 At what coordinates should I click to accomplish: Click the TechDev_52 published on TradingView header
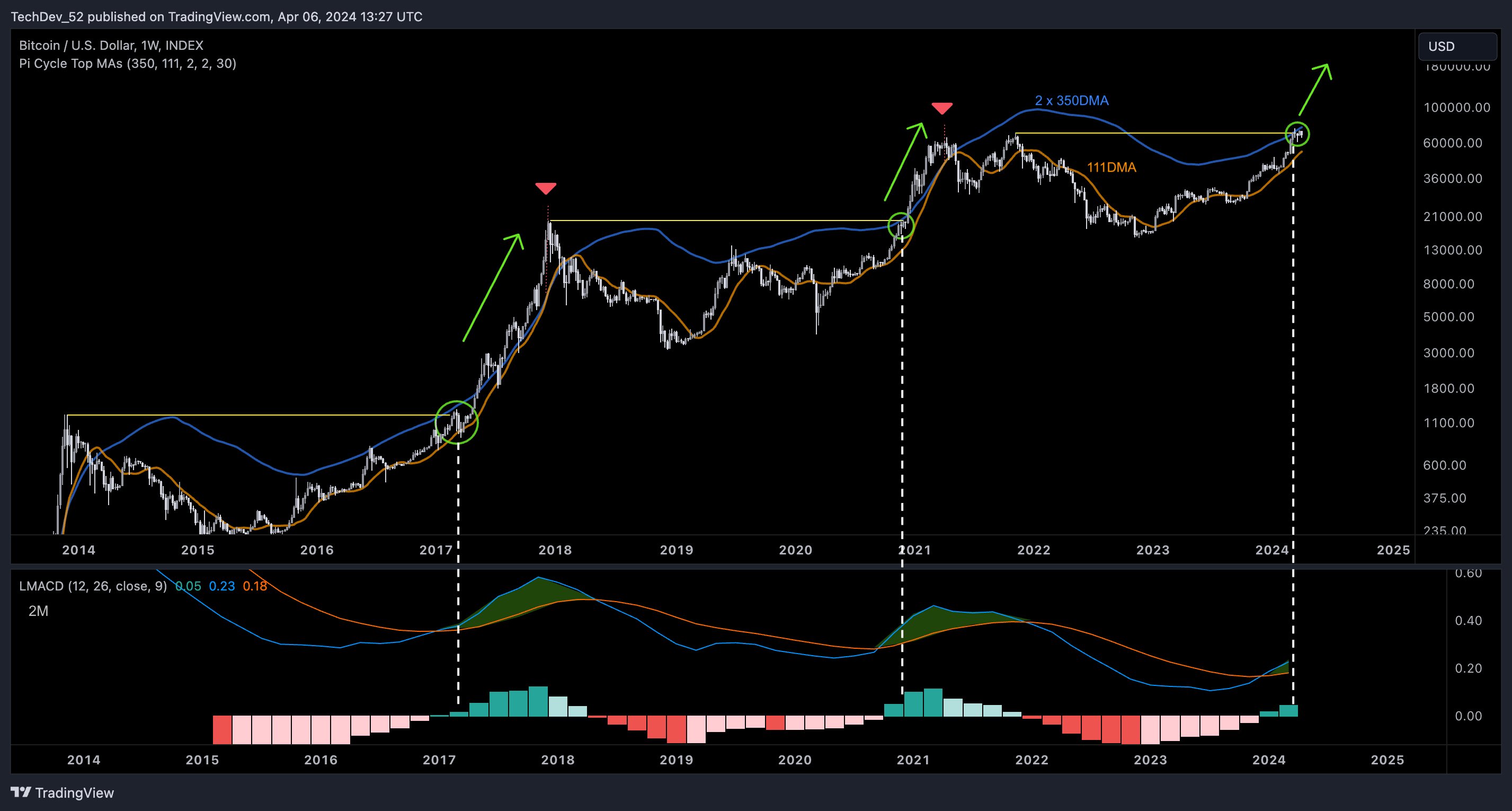coord(216,16)
